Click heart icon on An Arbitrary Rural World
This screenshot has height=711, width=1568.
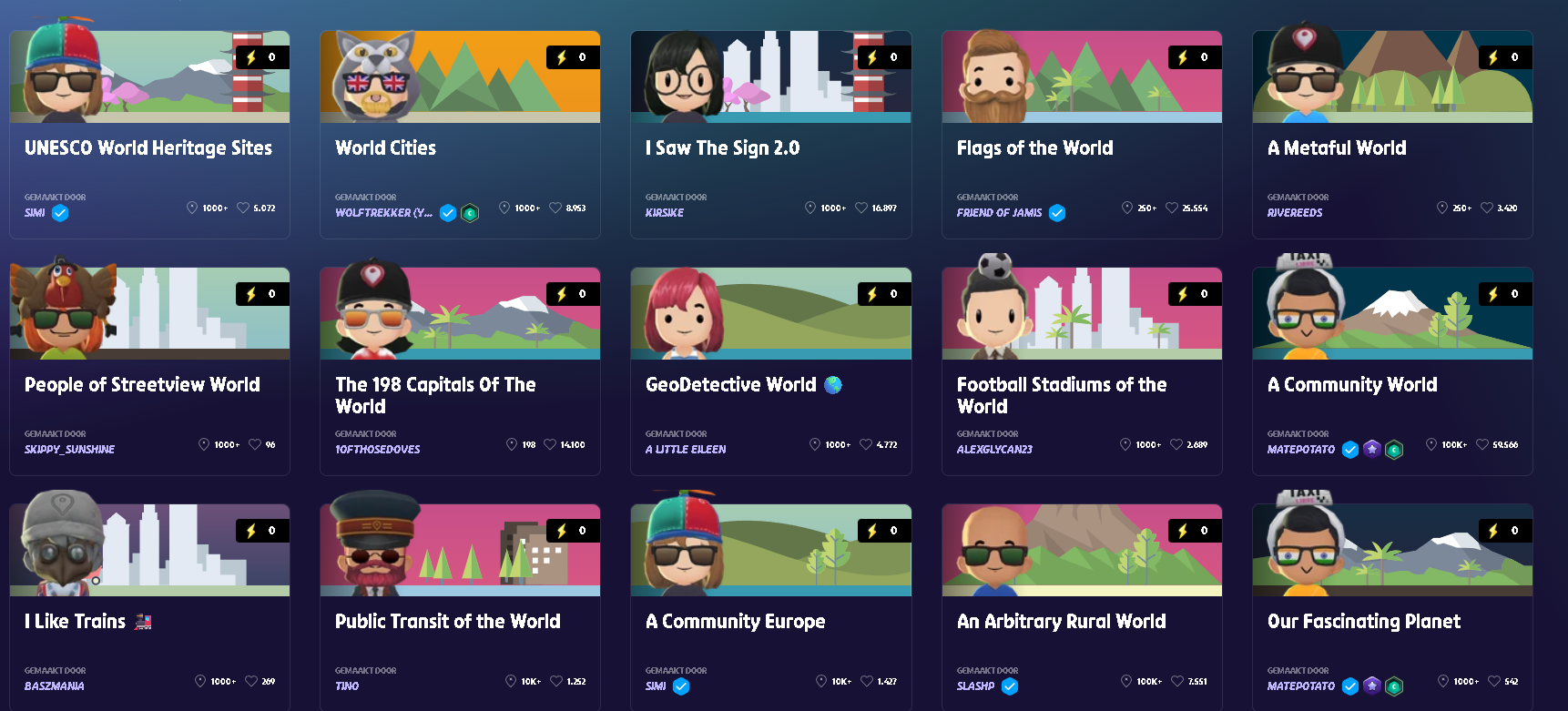click(x=1177, y=681)
